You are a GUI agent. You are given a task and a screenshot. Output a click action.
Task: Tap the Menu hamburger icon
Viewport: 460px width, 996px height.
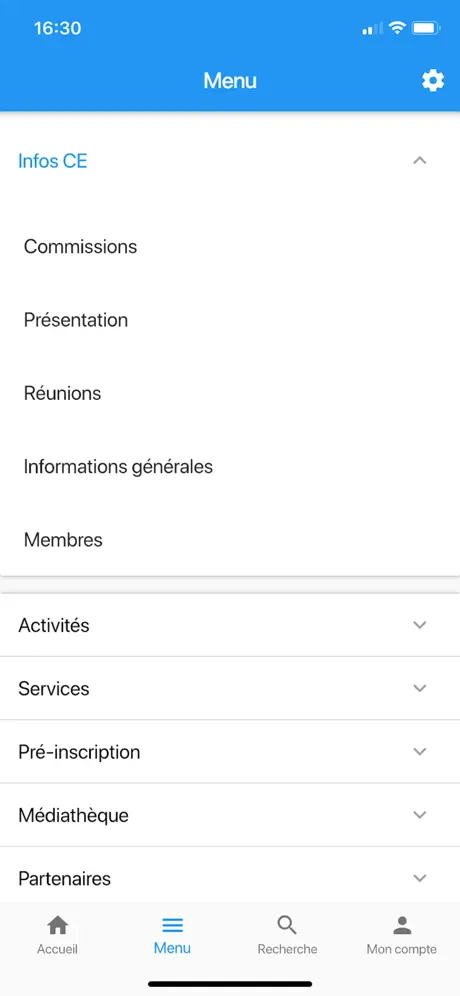[172, 925]
